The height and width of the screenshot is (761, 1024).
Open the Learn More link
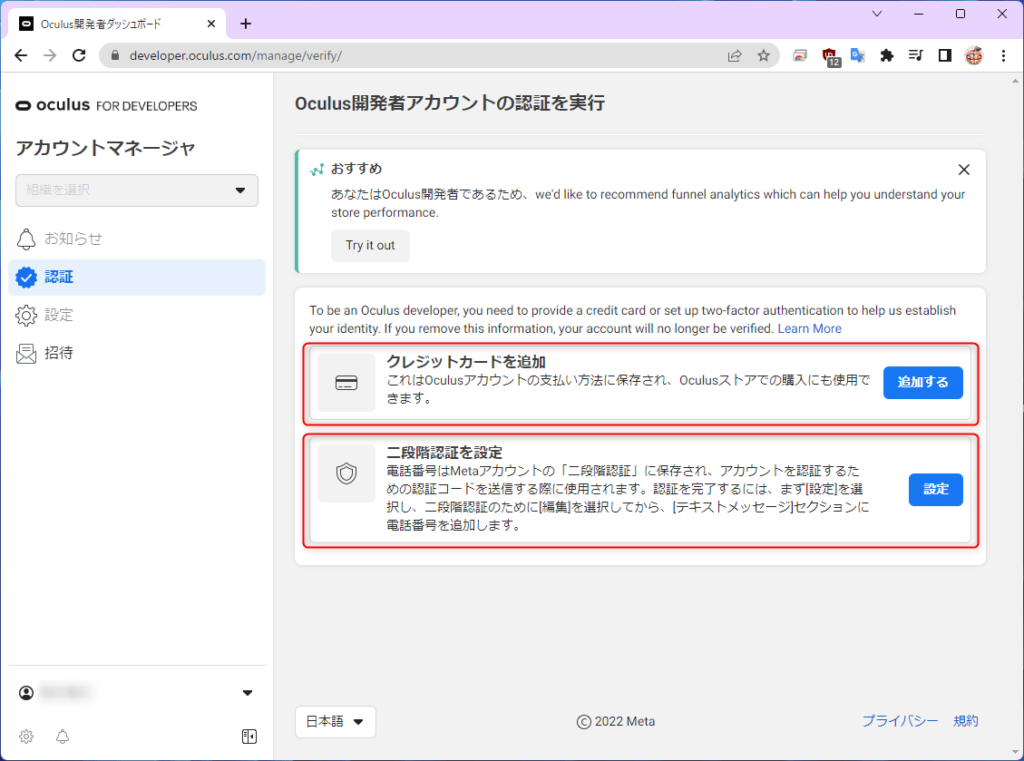point(809,329)
